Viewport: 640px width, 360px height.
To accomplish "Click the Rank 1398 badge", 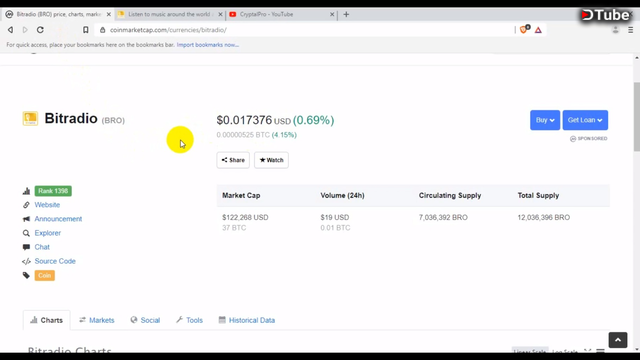I will [x=53, y=191].
